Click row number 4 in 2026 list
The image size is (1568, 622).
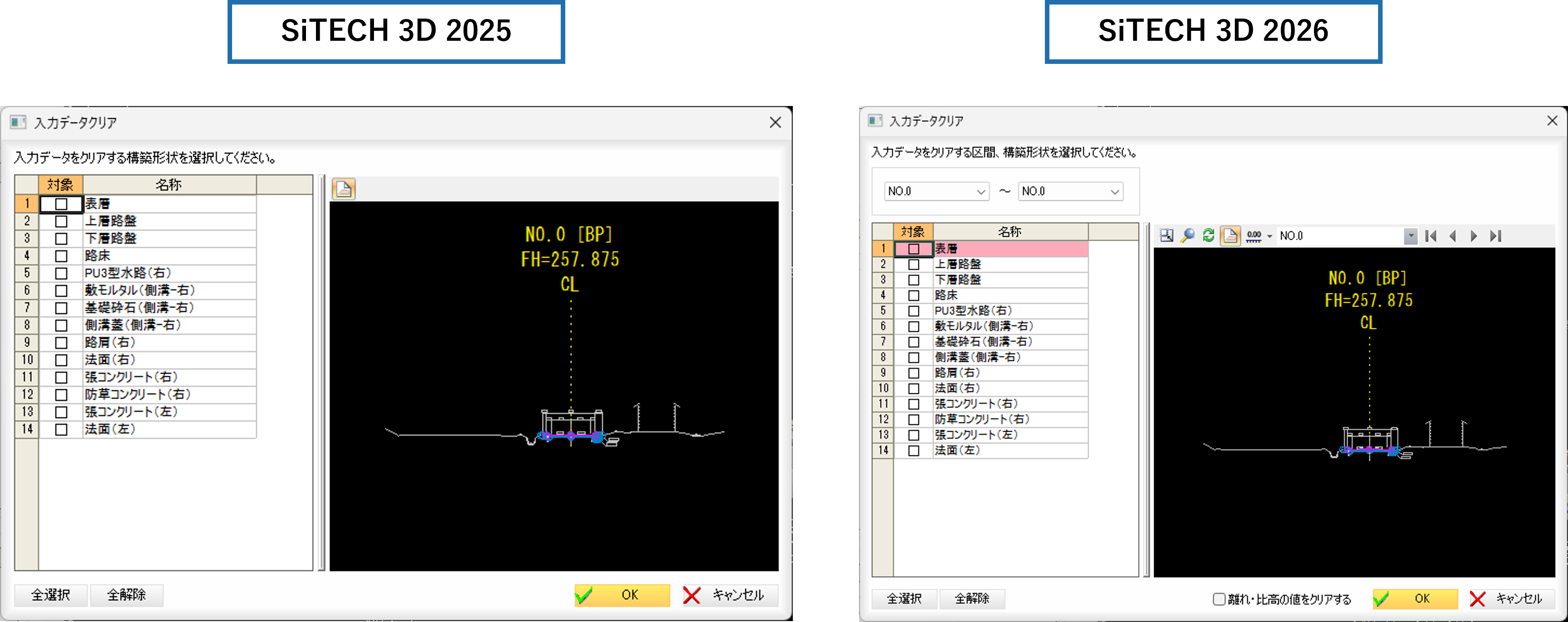pyautogui.click(x=883, y=295)
